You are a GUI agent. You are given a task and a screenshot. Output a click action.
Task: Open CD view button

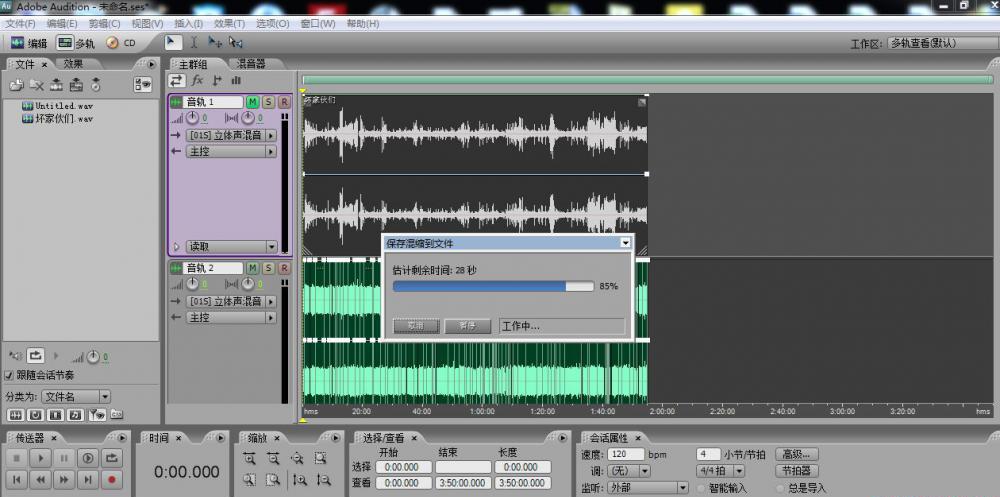tap(121, 43)
